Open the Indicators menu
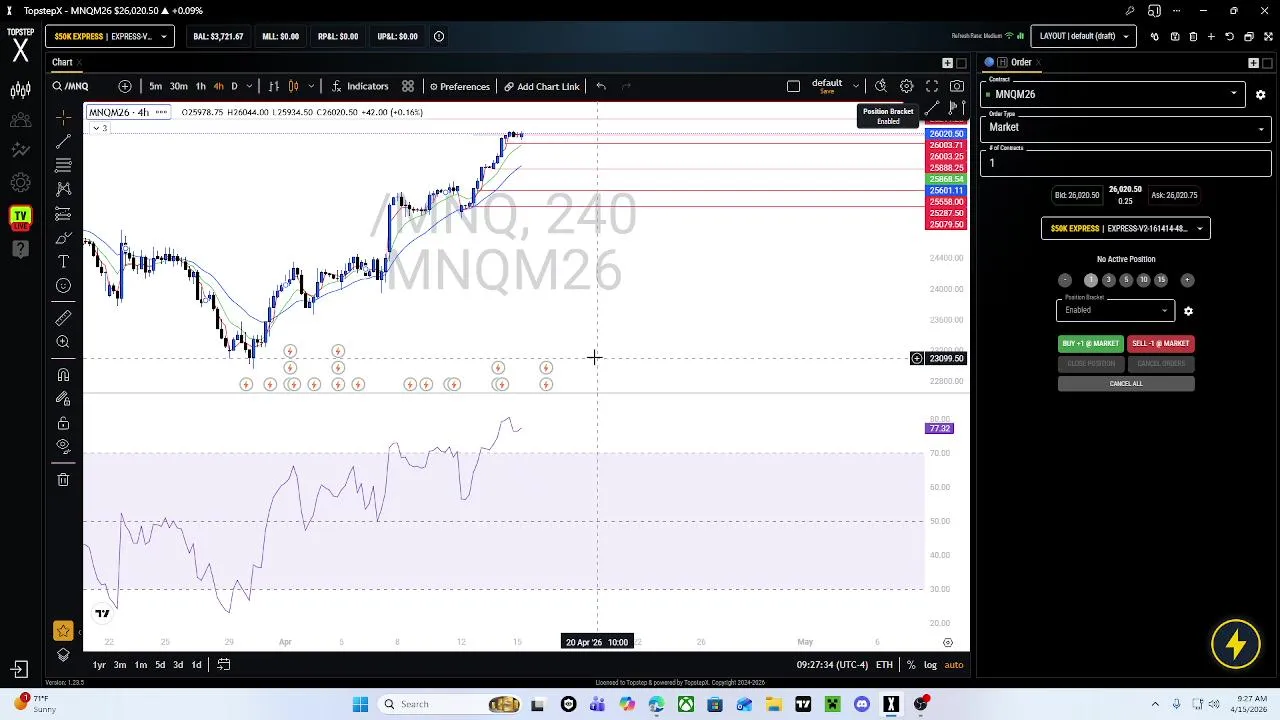 pyautogui.click(x=360, y=86)
